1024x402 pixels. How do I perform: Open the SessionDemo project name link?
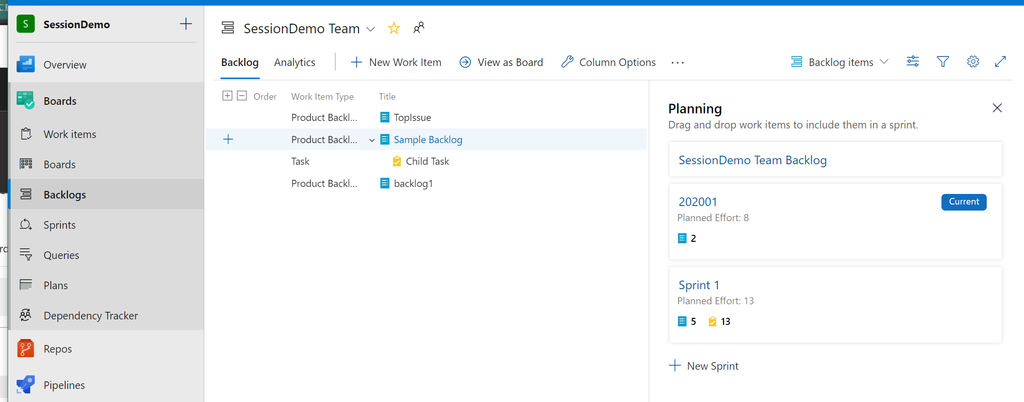(x=76, y=25)
